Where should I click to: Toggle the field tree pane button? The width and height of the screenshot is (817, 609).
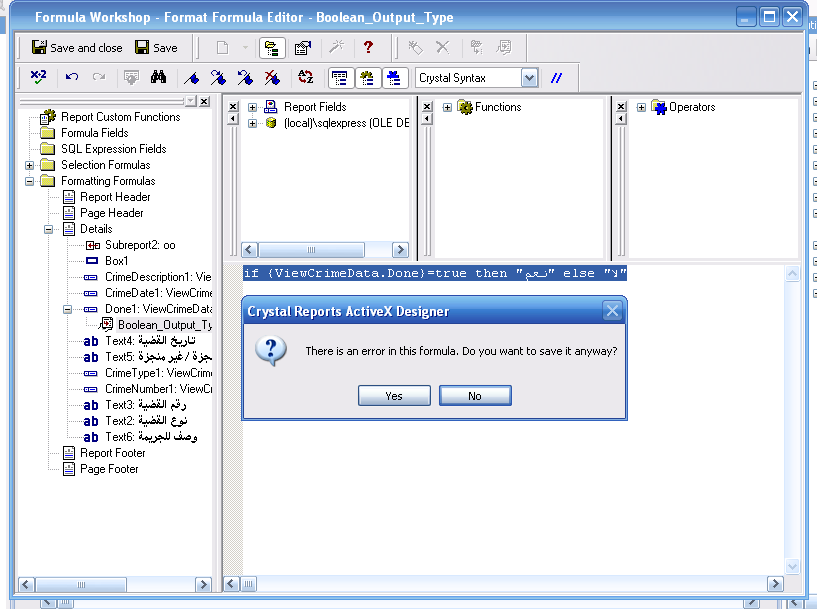pos(340,78)
